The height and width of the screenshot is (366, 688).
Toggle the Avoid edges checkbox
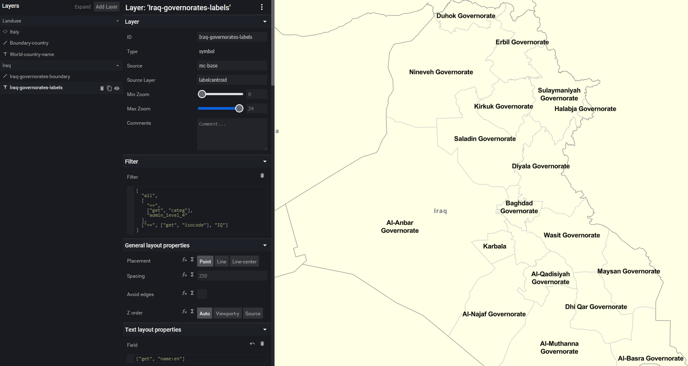pos(202,294)
